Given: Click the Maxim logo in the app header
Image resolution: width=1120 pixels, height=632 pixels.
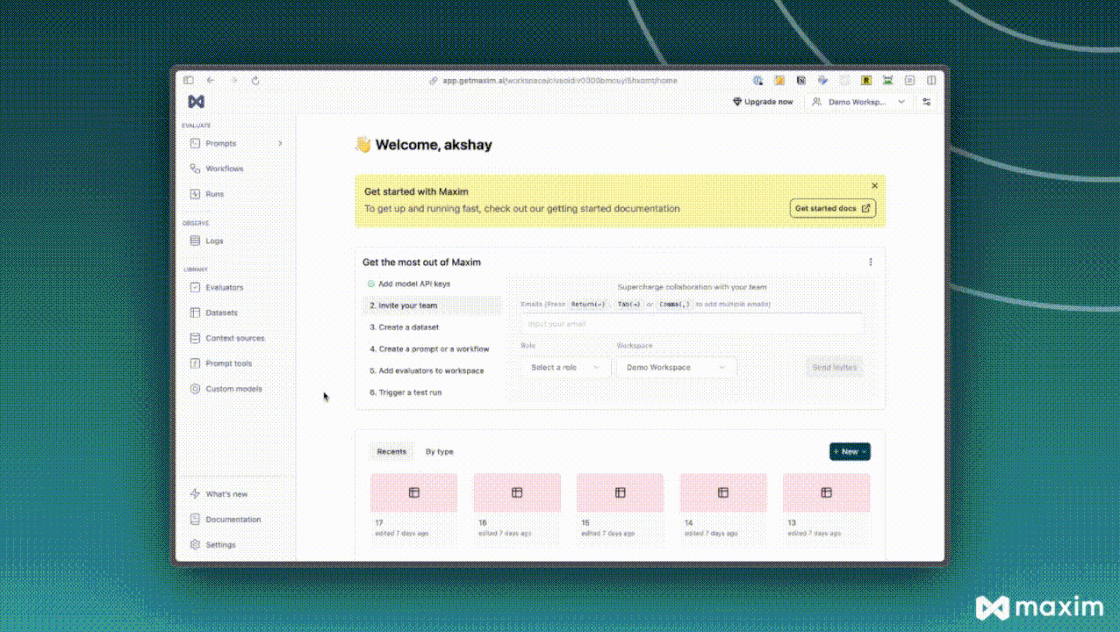Looking at the screenshot, I should coord(196,102).
